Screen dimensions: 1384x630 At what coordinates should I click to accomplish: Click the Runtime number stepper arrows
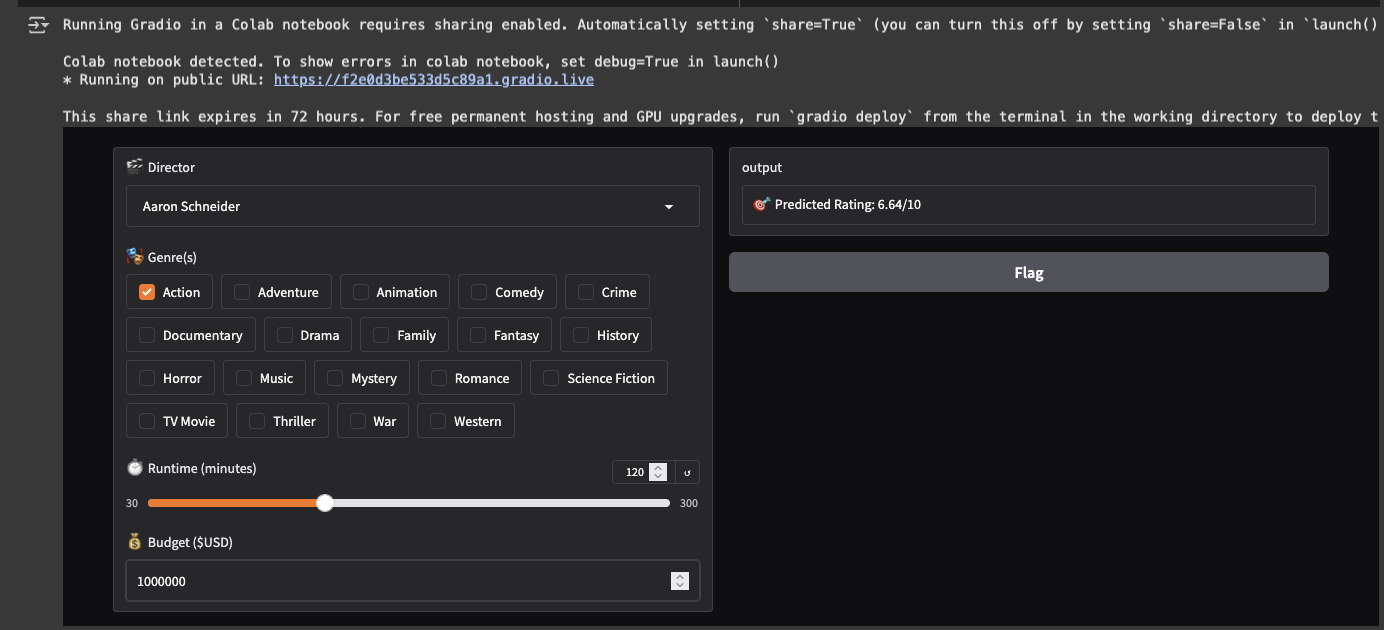(658, 472)
